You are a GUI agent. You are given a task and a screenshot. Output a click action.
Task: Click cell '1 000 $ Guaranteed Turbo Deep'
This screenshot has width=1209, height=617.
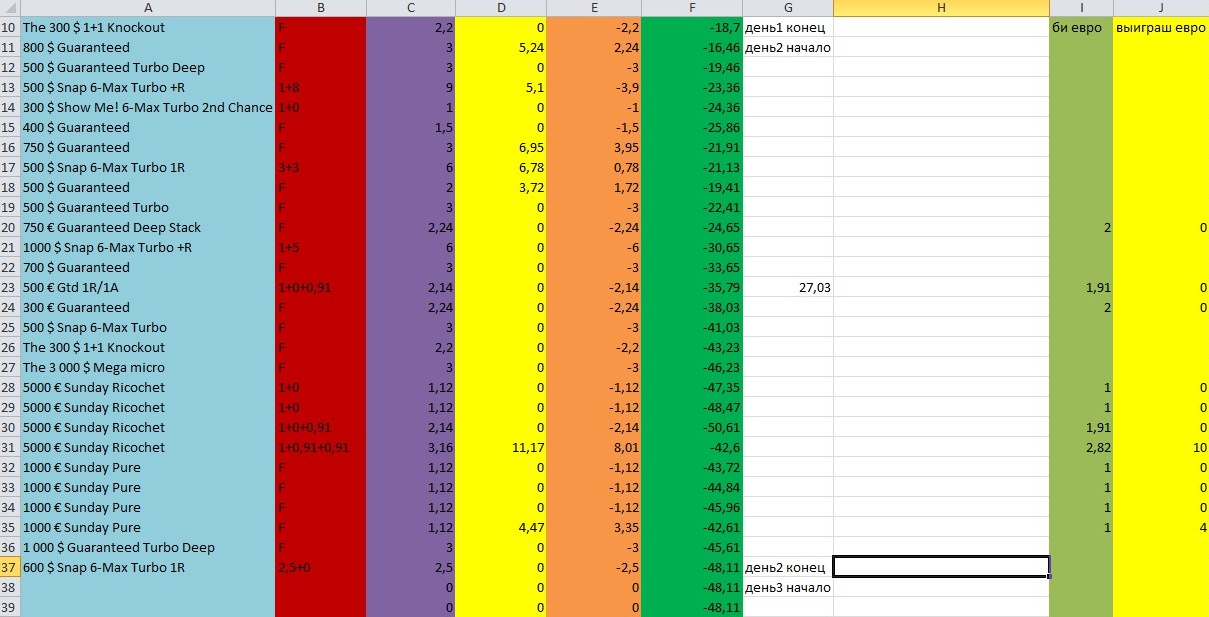pos(148,548)
